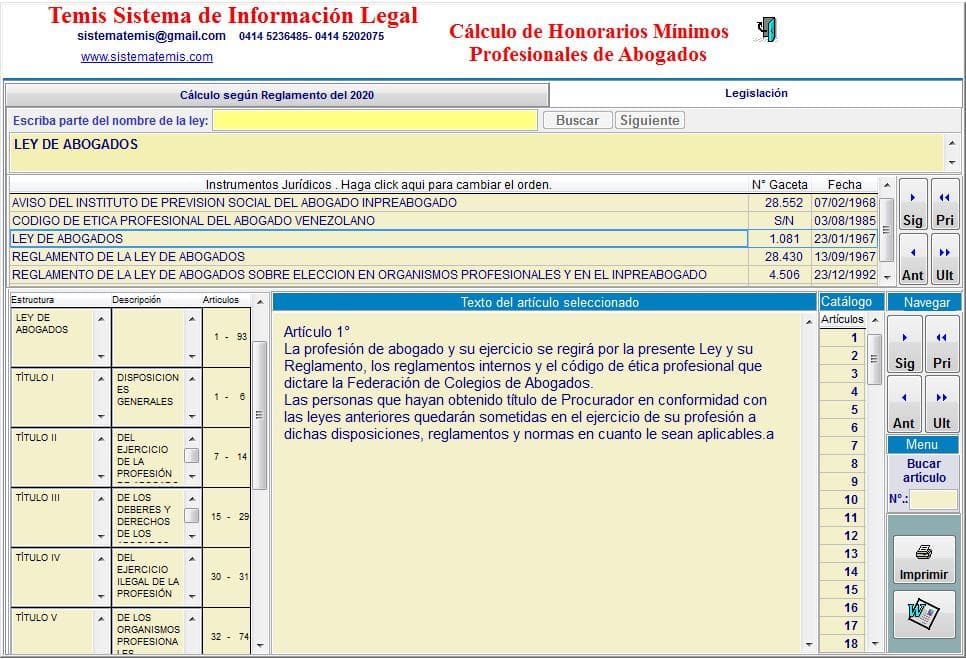Click range 7 - 14 in Artículos column
This screenshot has width=966, height=659.
click(x=229, y=456)
